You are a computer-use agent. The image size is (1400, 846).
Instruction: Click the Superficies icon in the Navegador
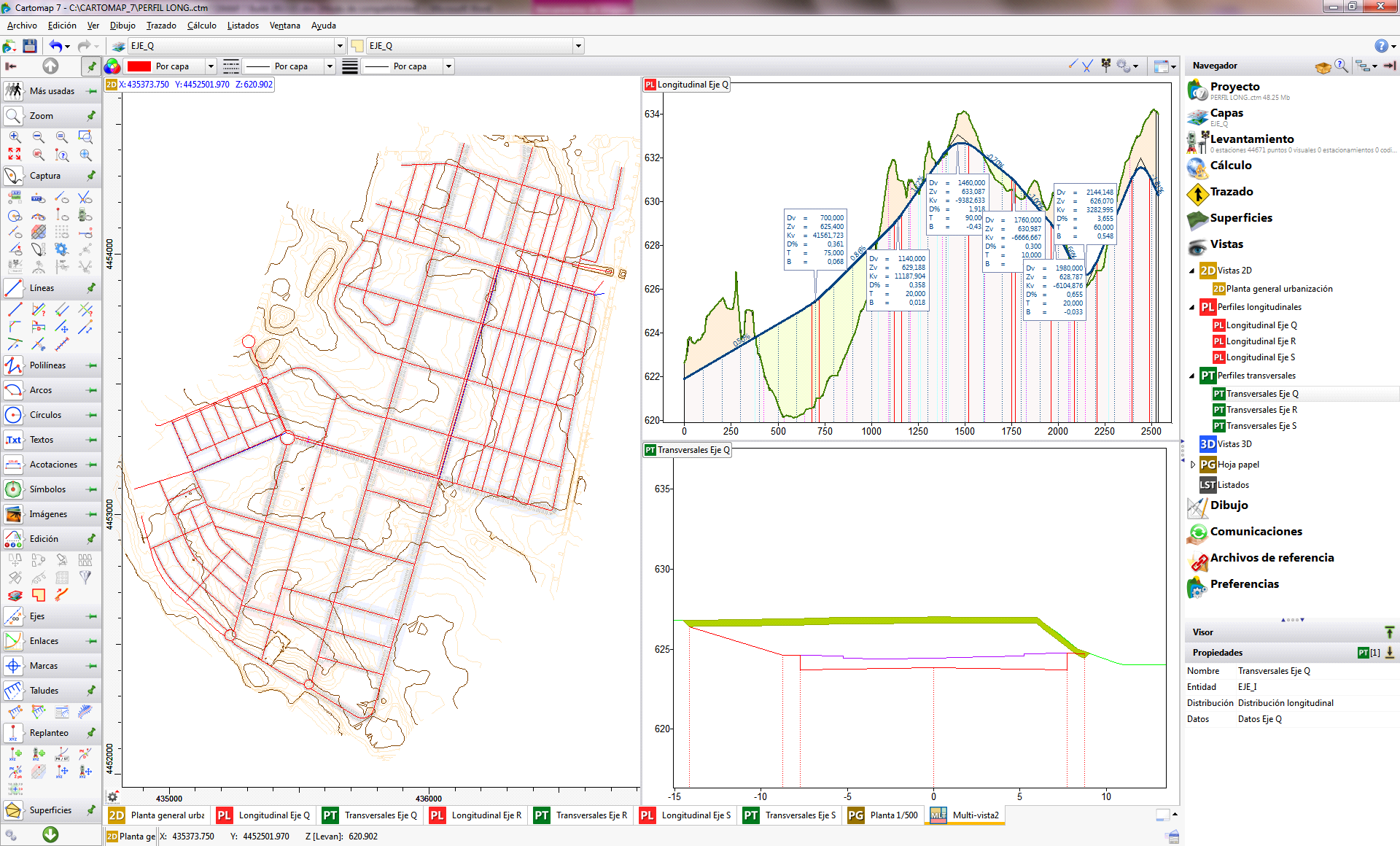click(x=1197, y=218)
